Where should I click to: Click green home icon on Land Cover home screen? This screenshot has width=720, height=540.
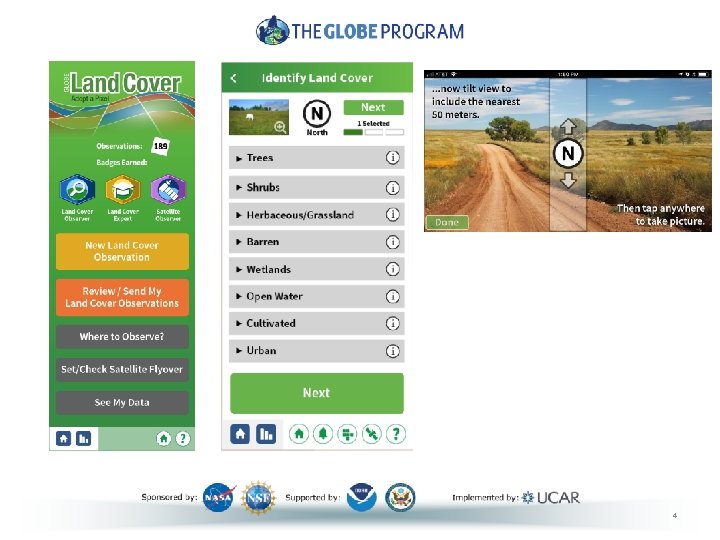click(163, 439)
